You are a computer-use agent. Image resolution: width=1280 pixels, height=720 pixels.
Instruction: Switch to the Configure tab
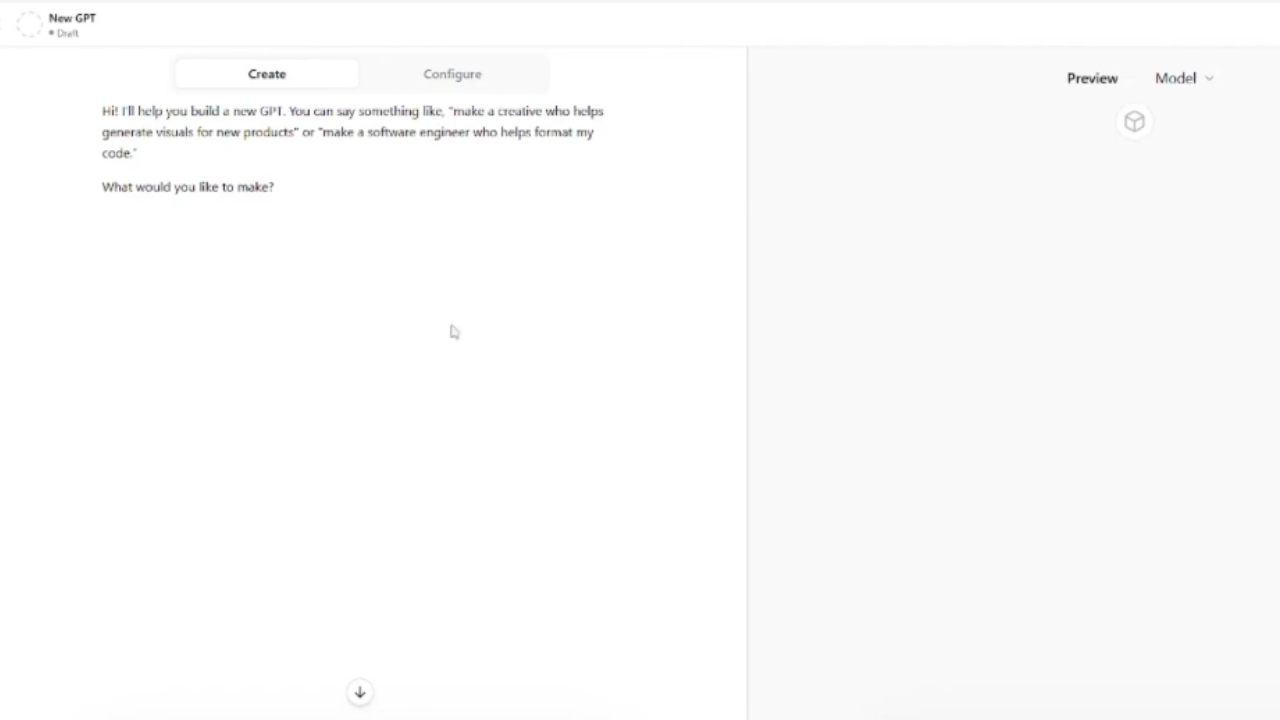tap(452, 74)
